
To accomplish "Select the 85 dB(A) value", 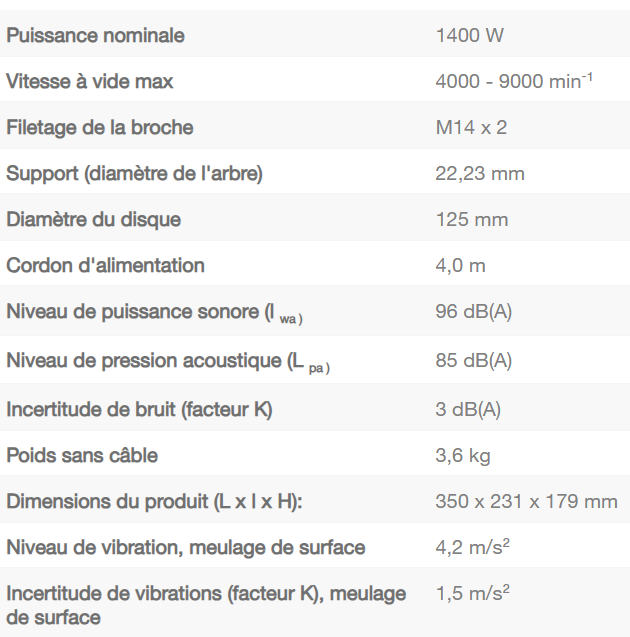I will [x=474, y=361].
